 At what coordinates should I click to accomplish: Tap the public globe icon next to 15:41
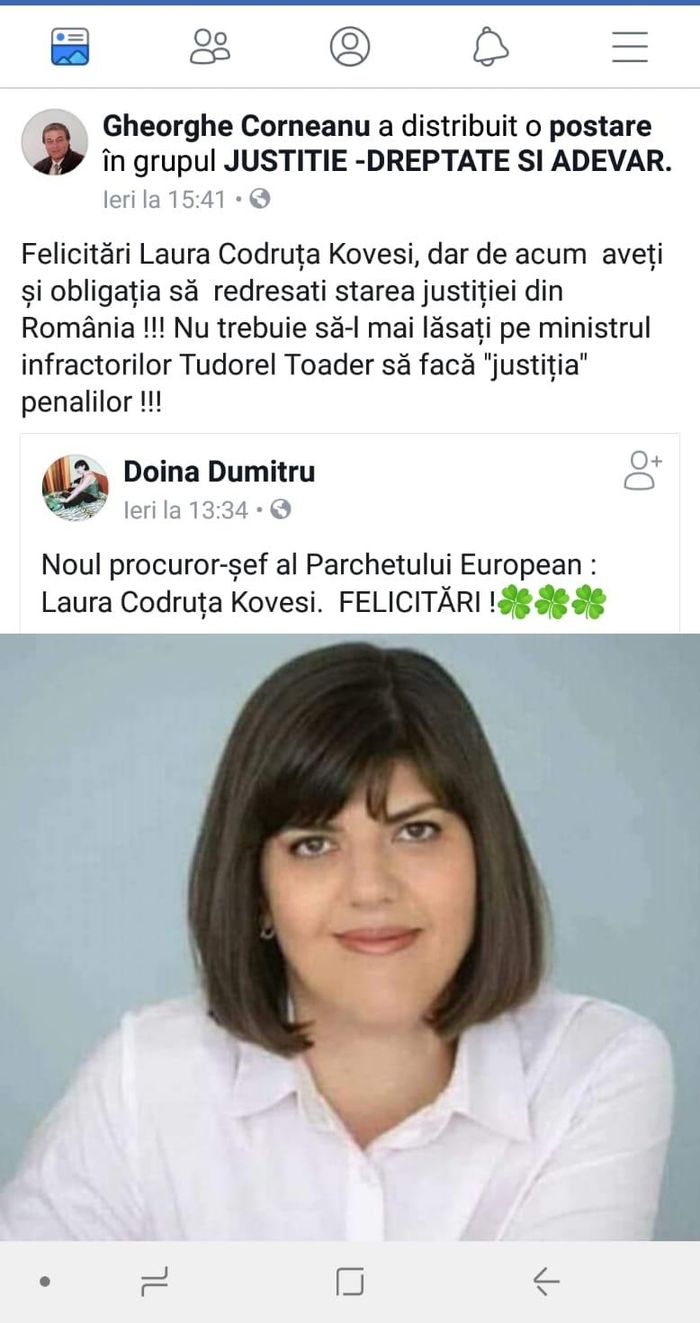point(260,199)
